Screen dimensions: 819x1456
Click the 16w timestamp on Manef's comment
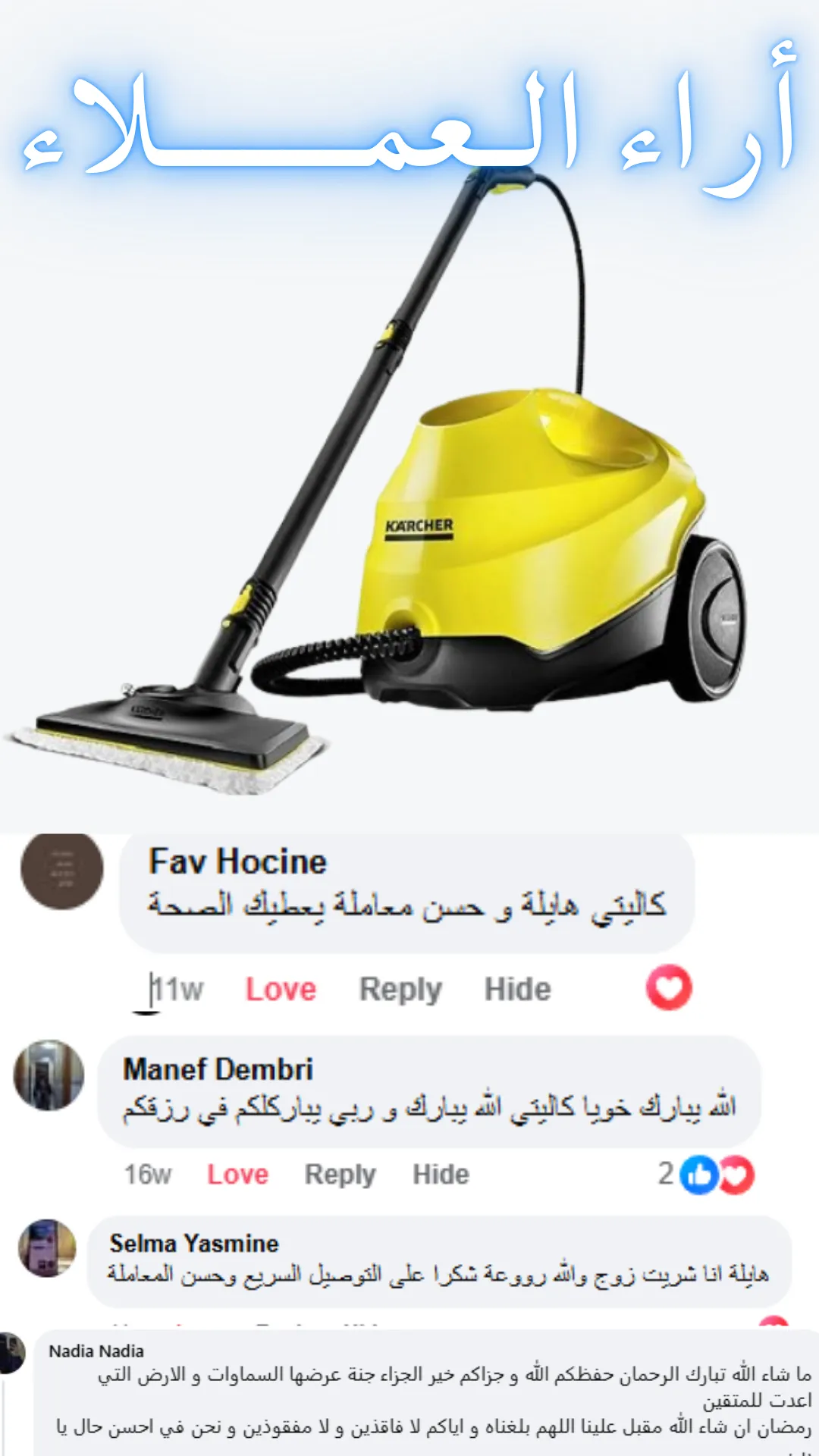[148, 1174]
